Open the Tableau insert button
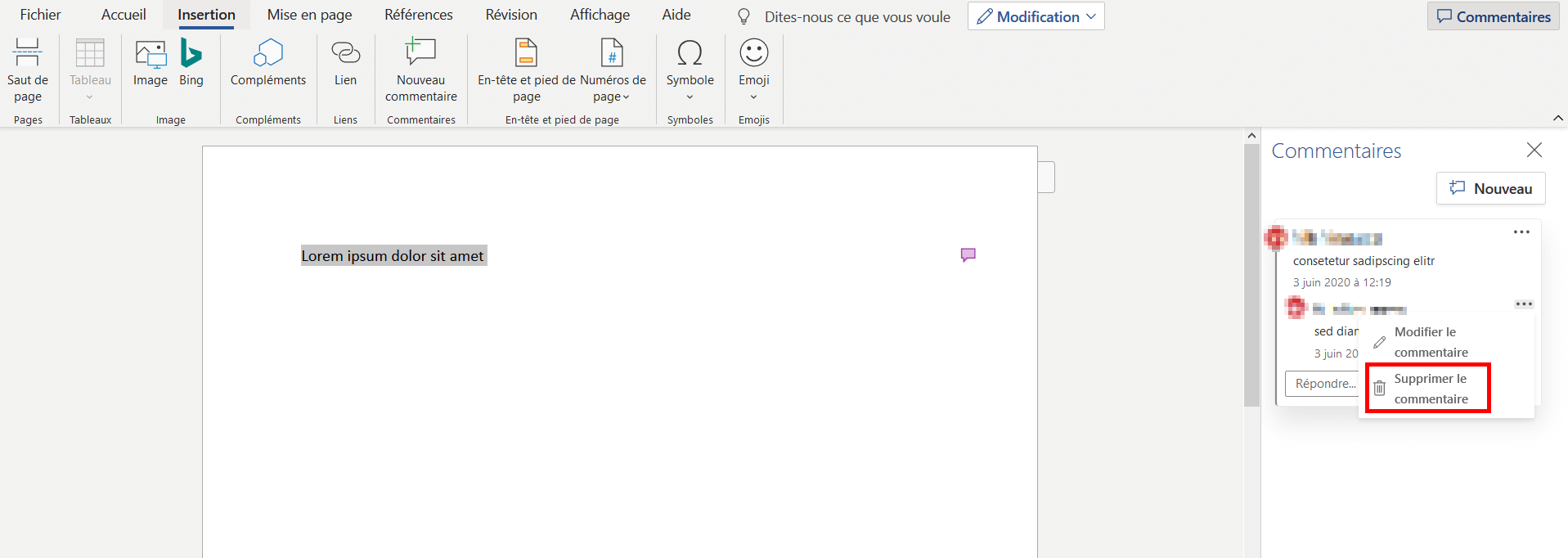 90,70
